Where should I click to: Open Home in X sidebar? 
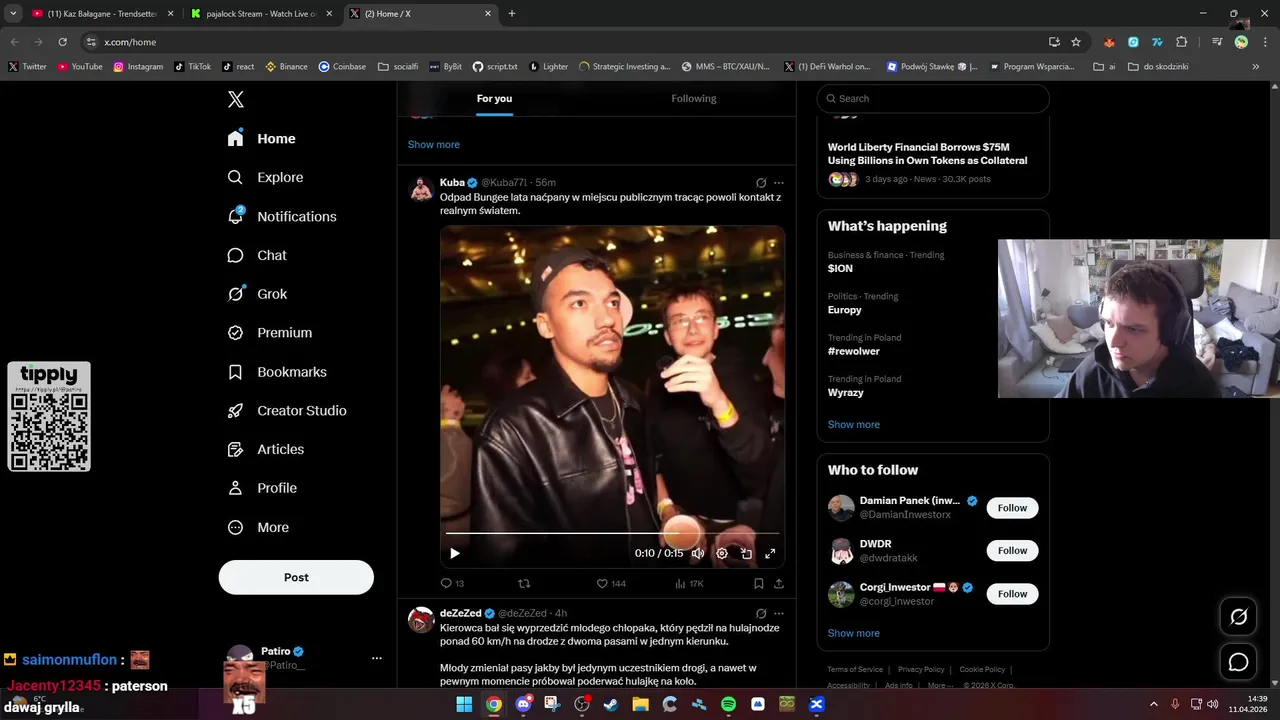point(262,139)
